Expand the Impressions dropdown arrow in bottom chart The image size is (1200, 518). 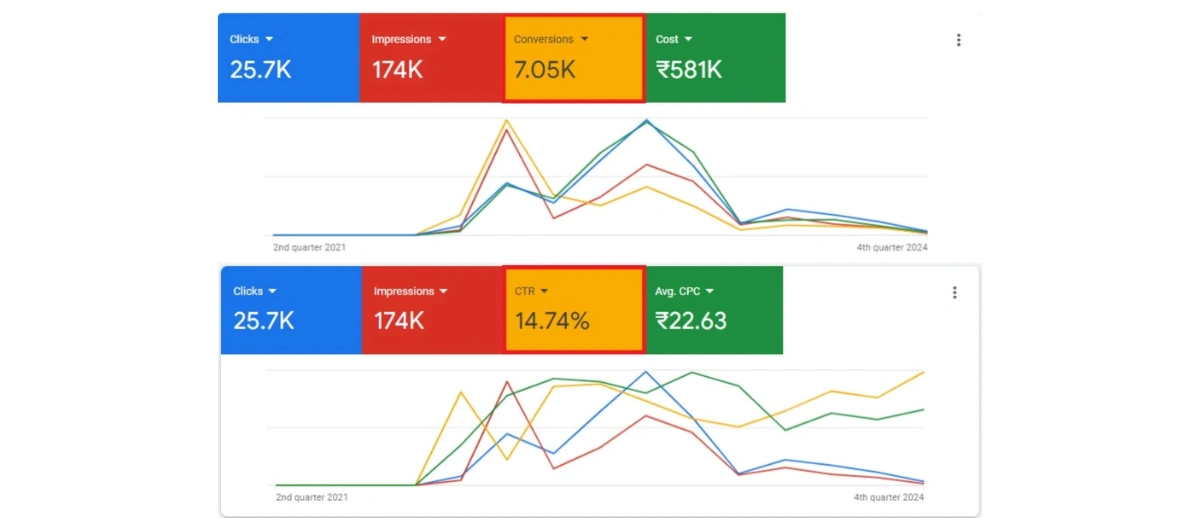click(445, 292)
